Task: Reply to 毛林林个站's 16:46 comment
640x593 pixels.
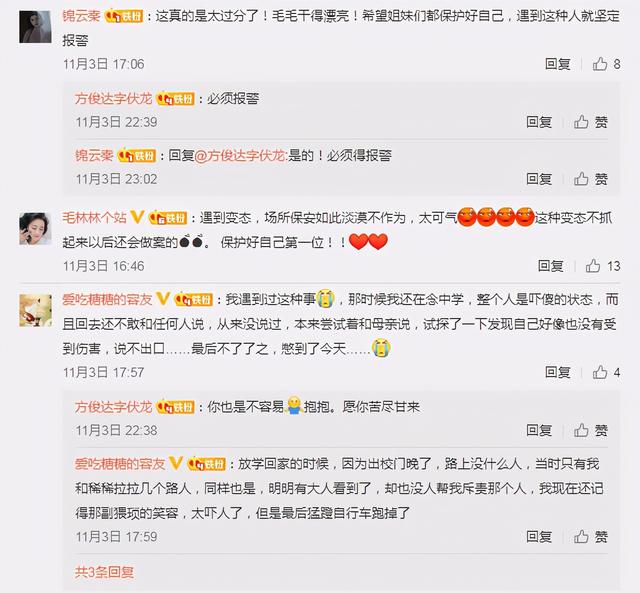Action: [551, 266]
